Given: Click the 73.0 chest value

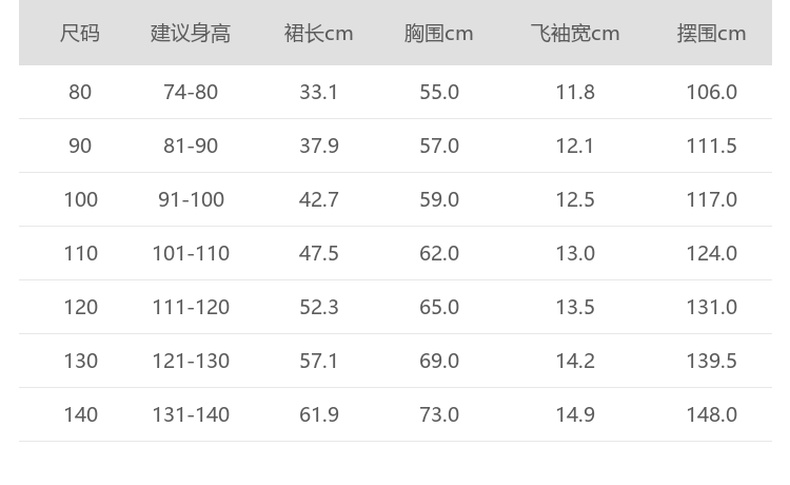Looking at the screenshot, I should tap(439, 415).
